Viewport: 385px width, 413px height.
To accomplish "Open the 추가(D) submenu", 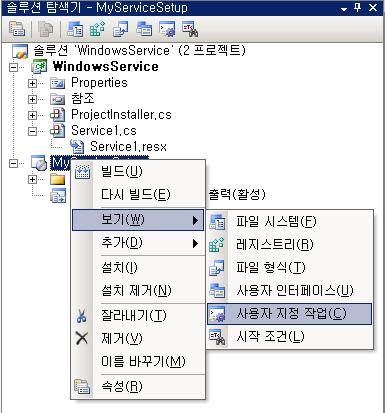I will pos(138,243).
